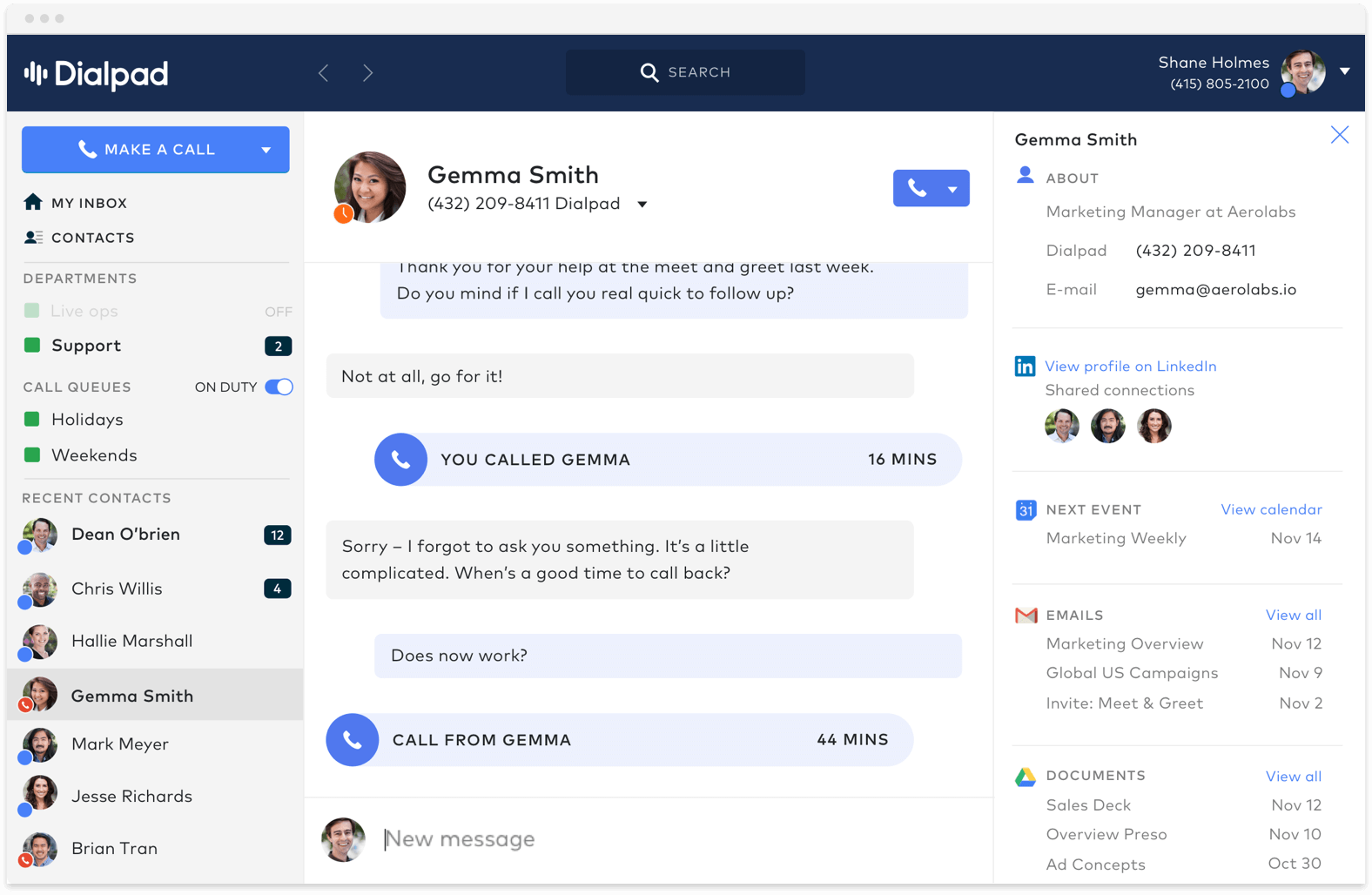
Task: Click the calendar icon beside Next Event
Action: coord(1026,509)
